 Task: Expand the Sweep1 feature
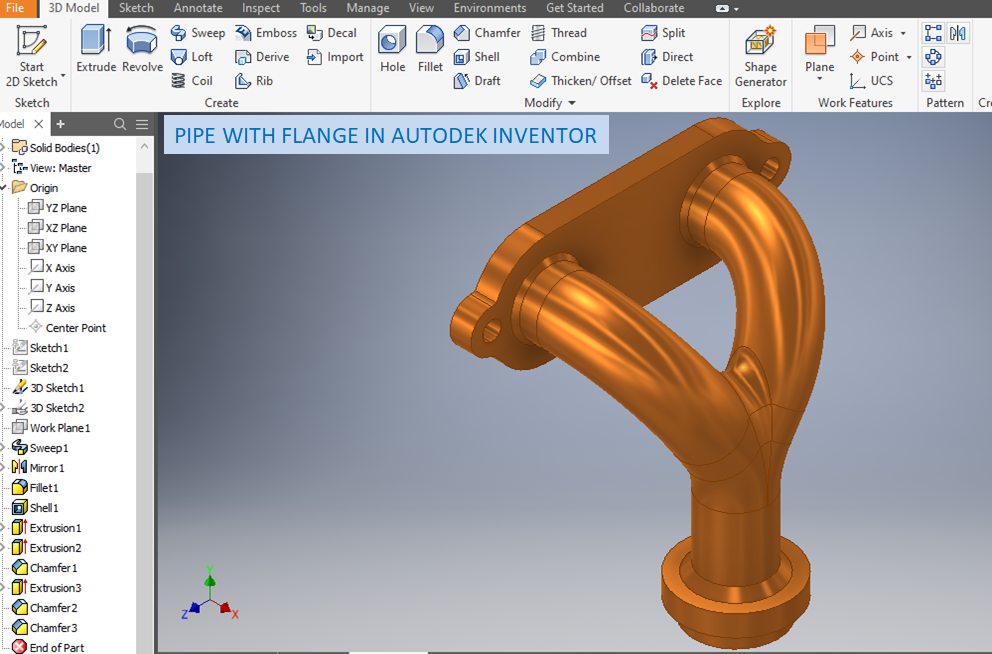click(3, 448)
